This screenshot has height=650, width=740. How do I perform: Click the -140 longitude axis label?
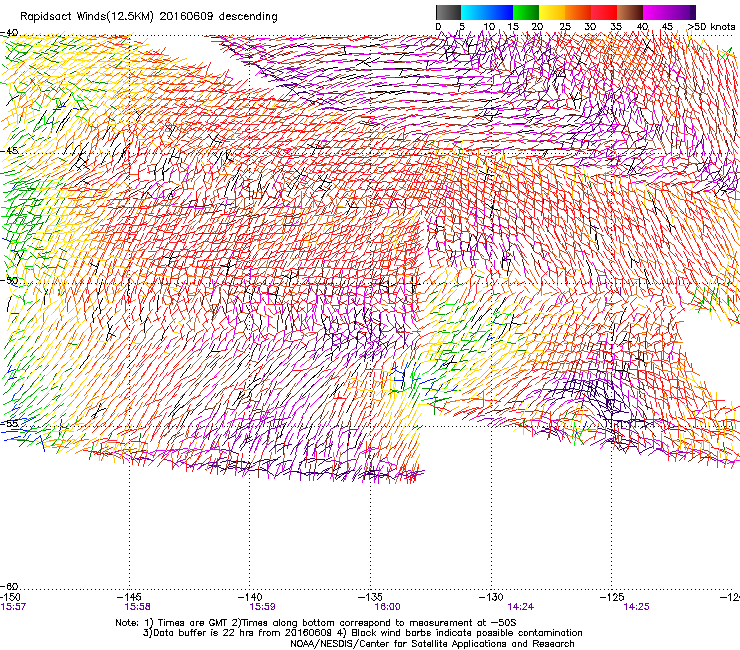250,597
